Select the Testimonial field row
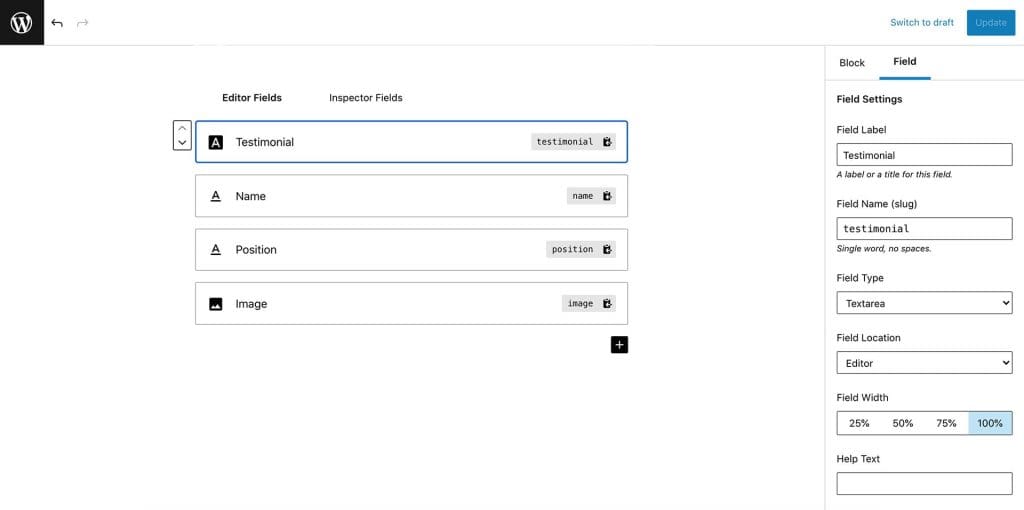The width and height of the screenshot is (1024, 510). [411, 142]
